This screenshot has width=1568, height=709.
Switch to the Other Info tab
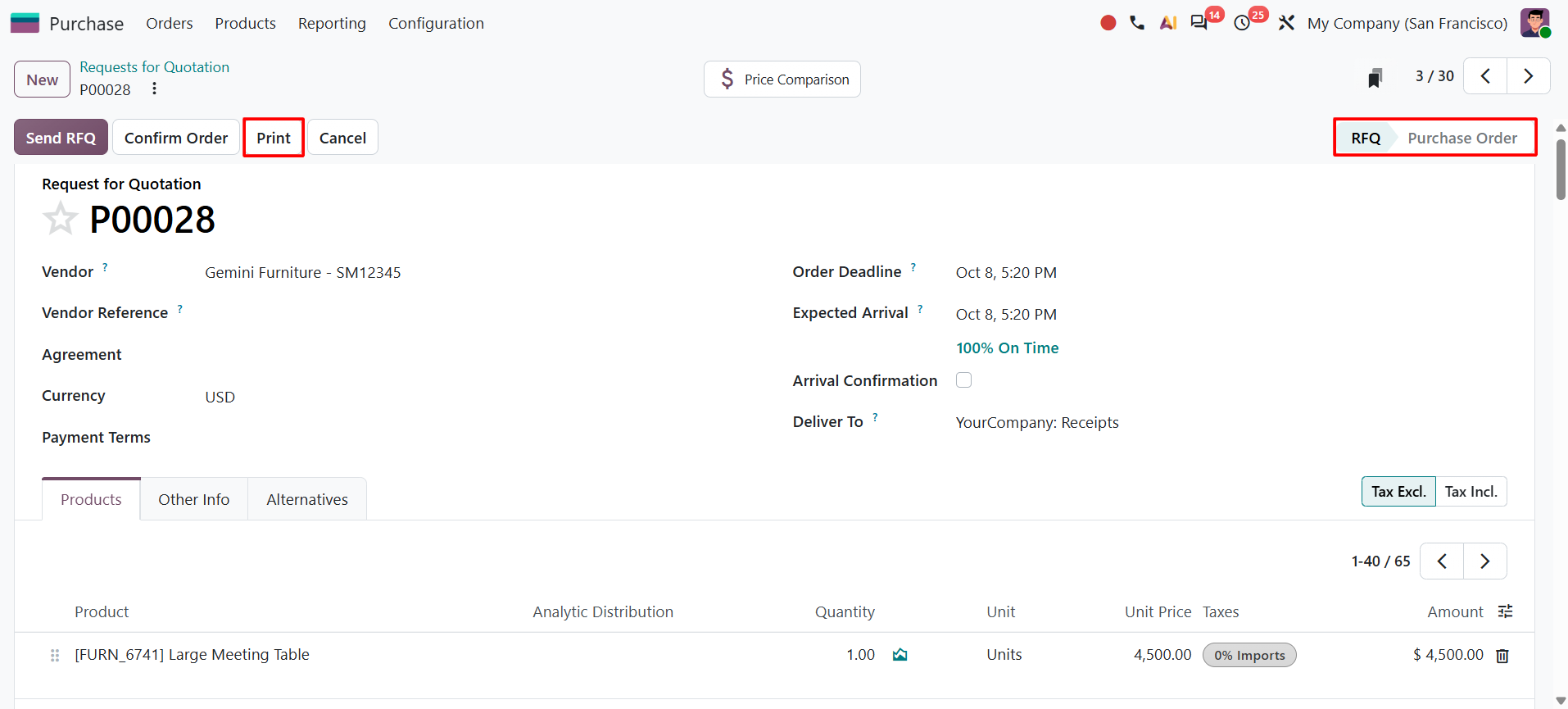coord(194,499)
